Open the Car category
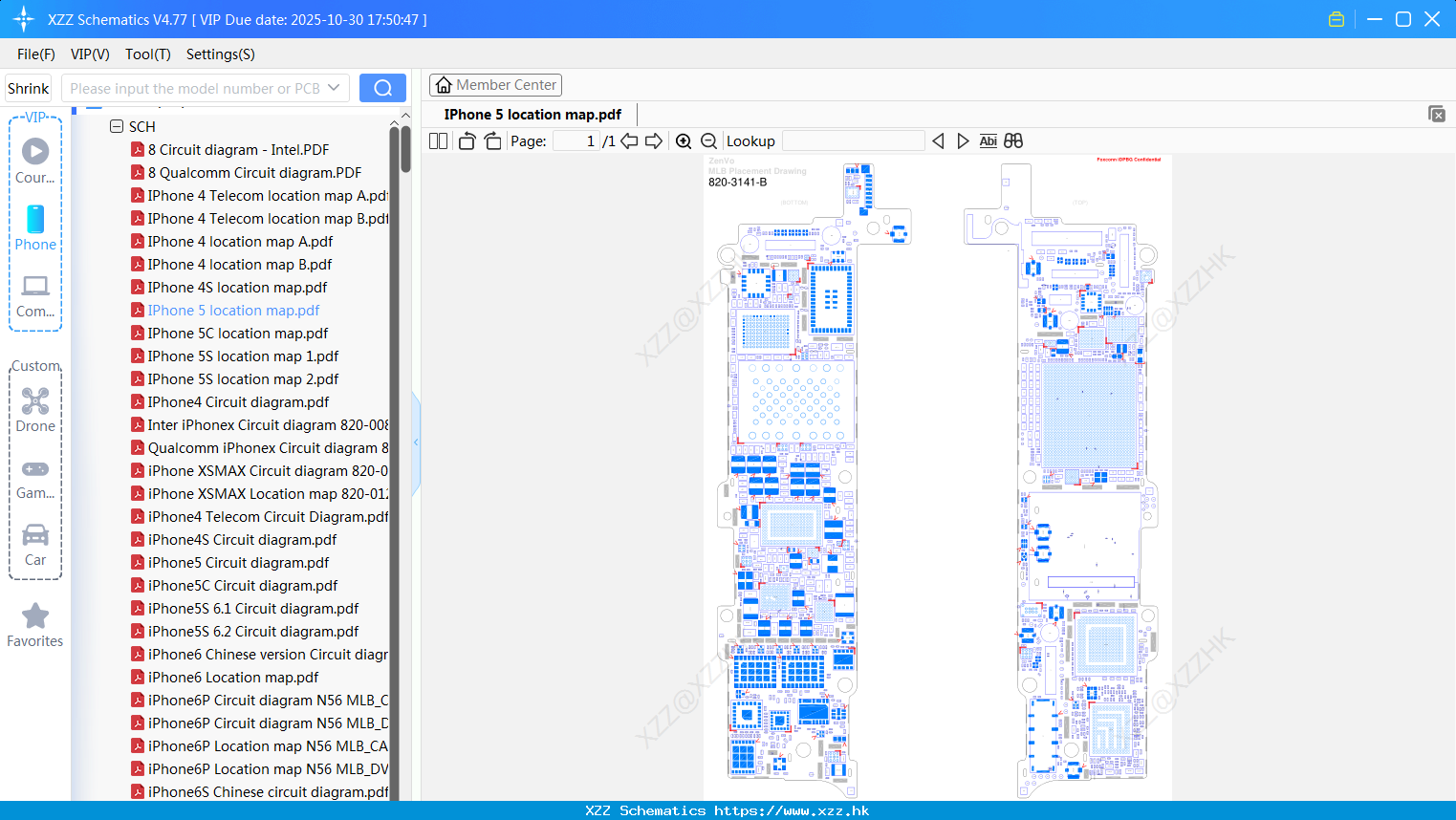 (x=35, y=545)
